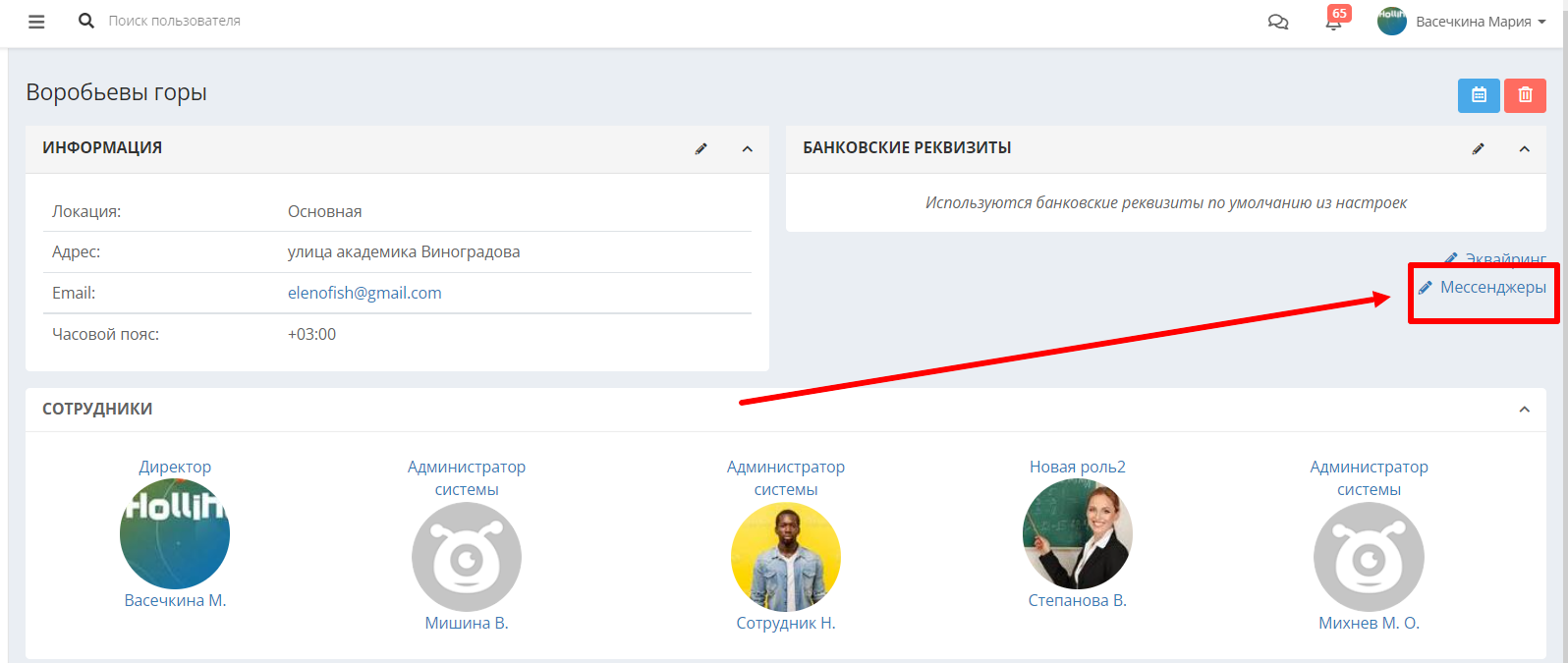Click the default bank details notice text
1568x663 pixels.
point(1166,202)
